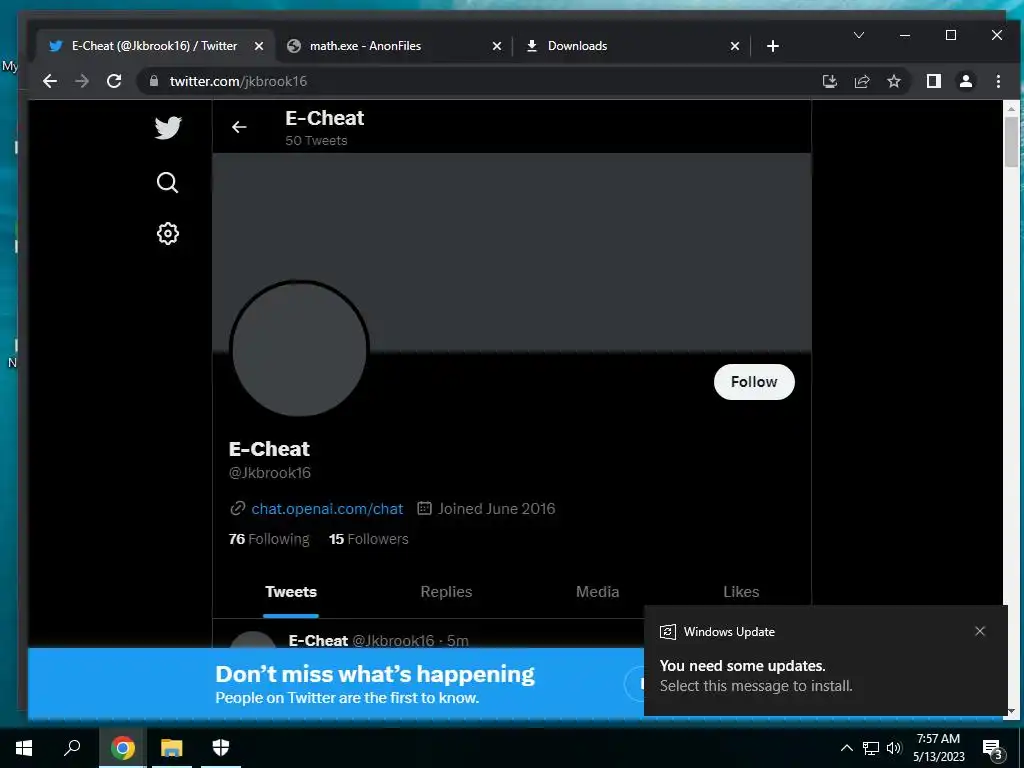Open the Action Center notifications icon
This screenshot has height=768, width=1024.
pos(993,748)
